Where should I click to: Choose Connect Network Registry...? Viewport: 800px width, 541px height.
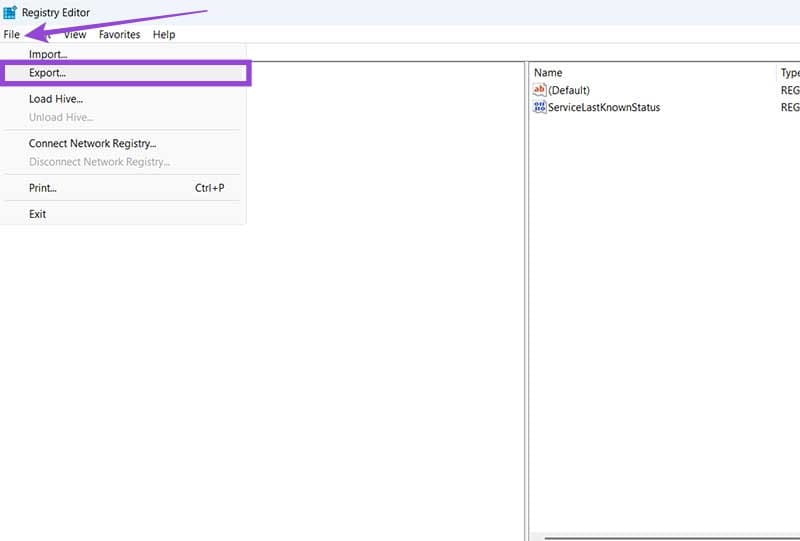point(92,143)
